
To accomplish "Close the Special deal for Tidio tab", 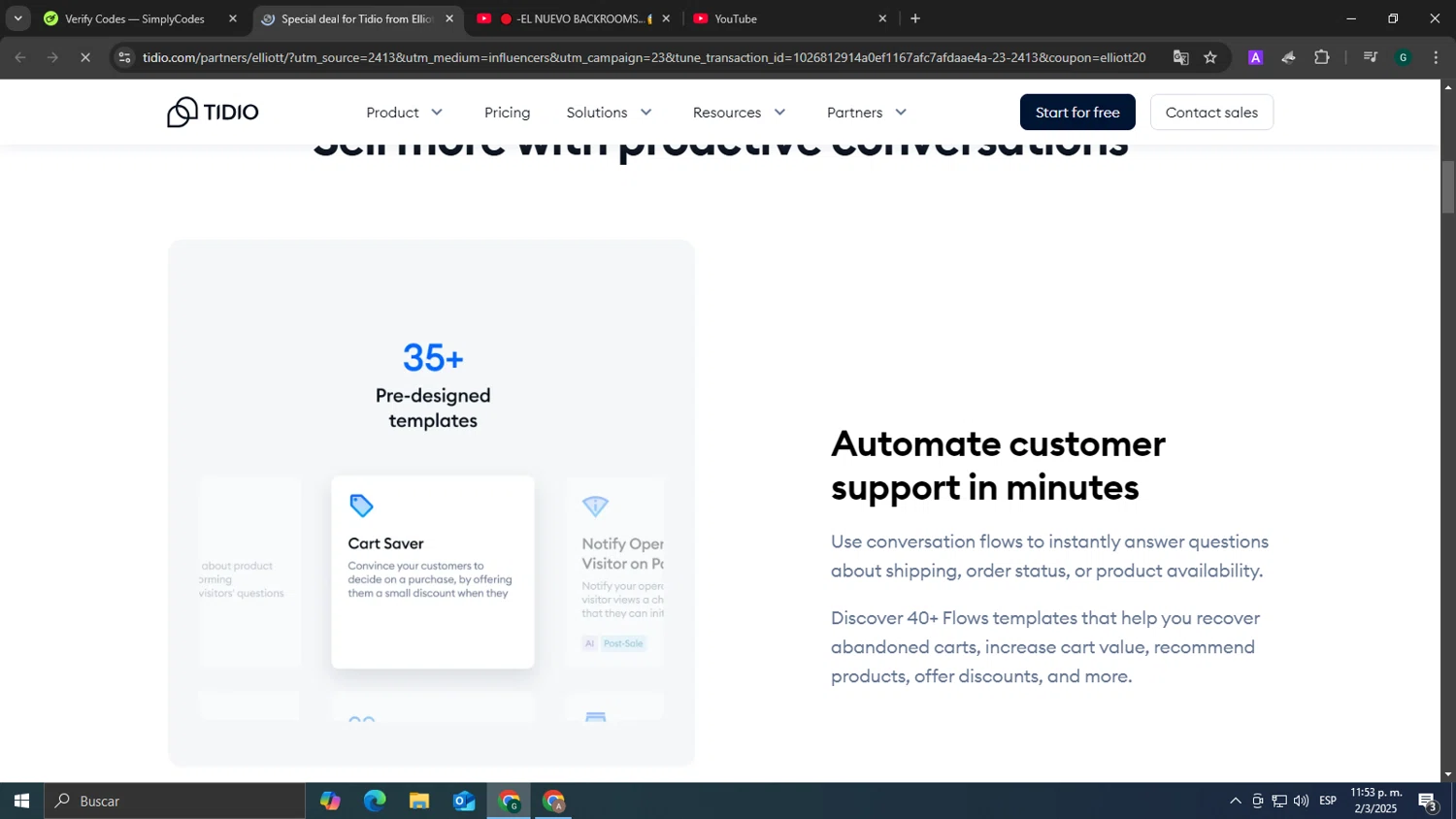I will (449, 18).
